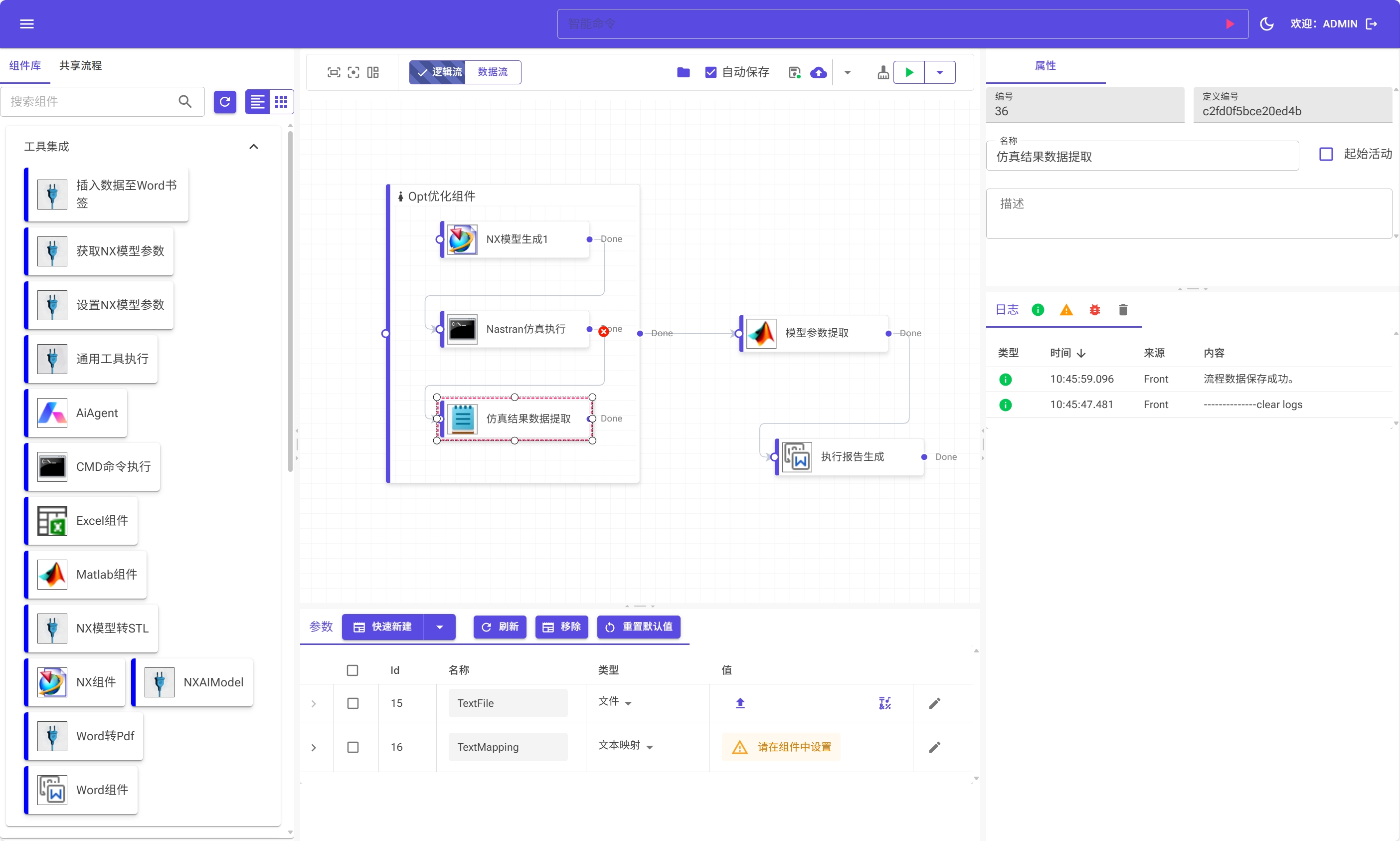Clear logs with the trash icon

coord(1122,309)
